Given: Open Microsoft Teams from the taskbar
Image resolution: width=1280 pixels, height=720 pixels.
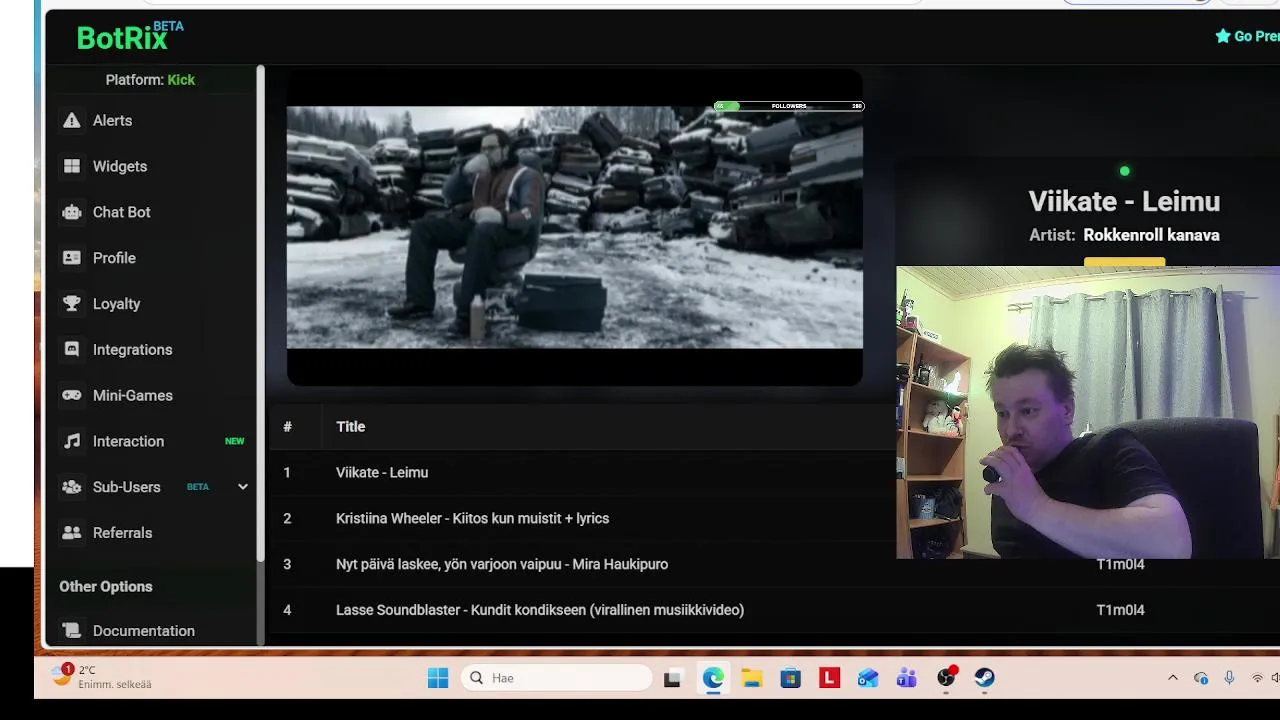Looking at the screenshot, I should 907,678.
